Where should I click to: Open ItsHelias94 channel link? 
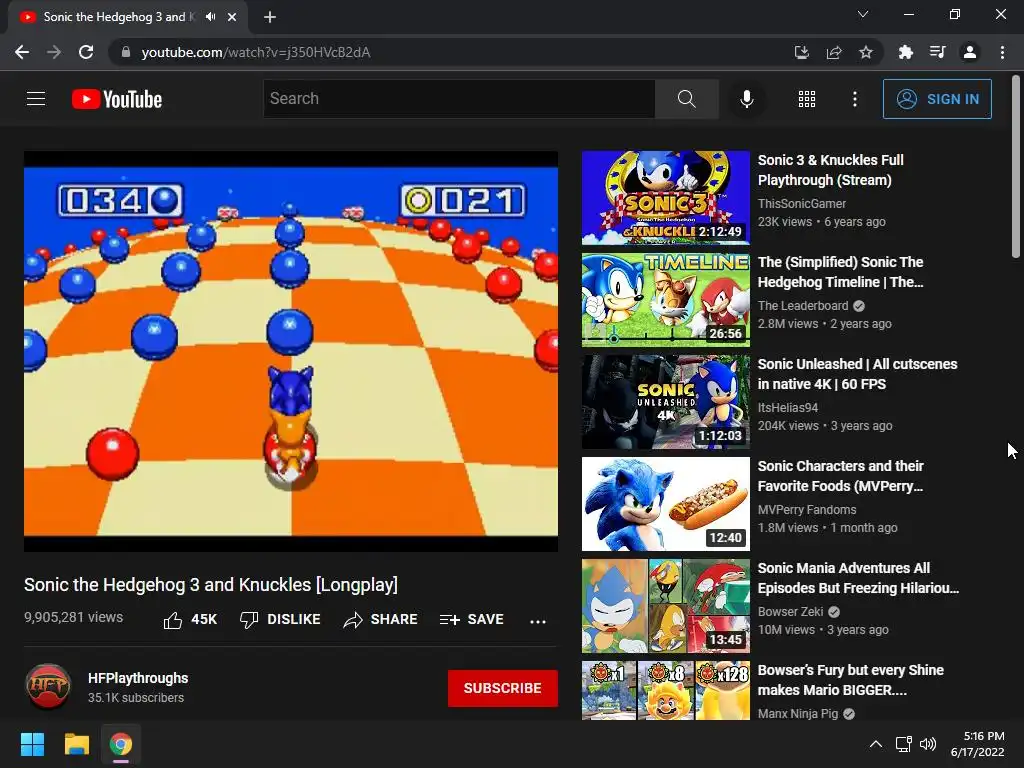(x=788, y=408)
